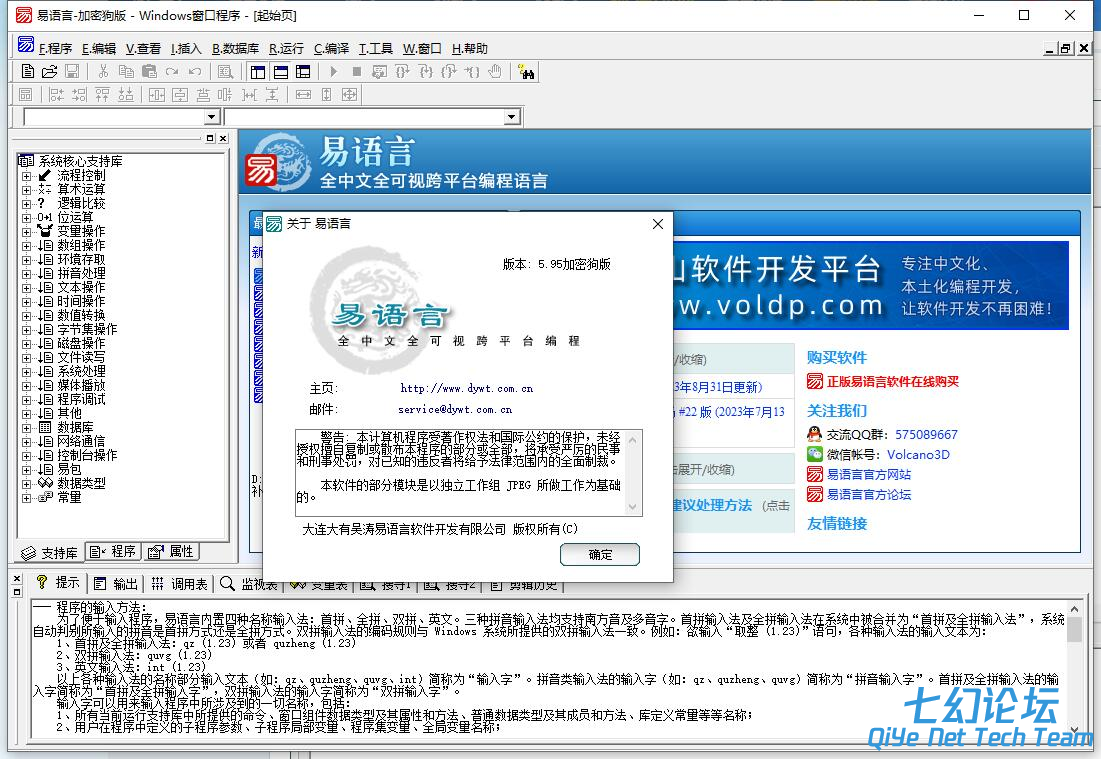This screenshot has width=1101, height=759.
Task: Click the Copy toolbar icon
Action: 126,72
